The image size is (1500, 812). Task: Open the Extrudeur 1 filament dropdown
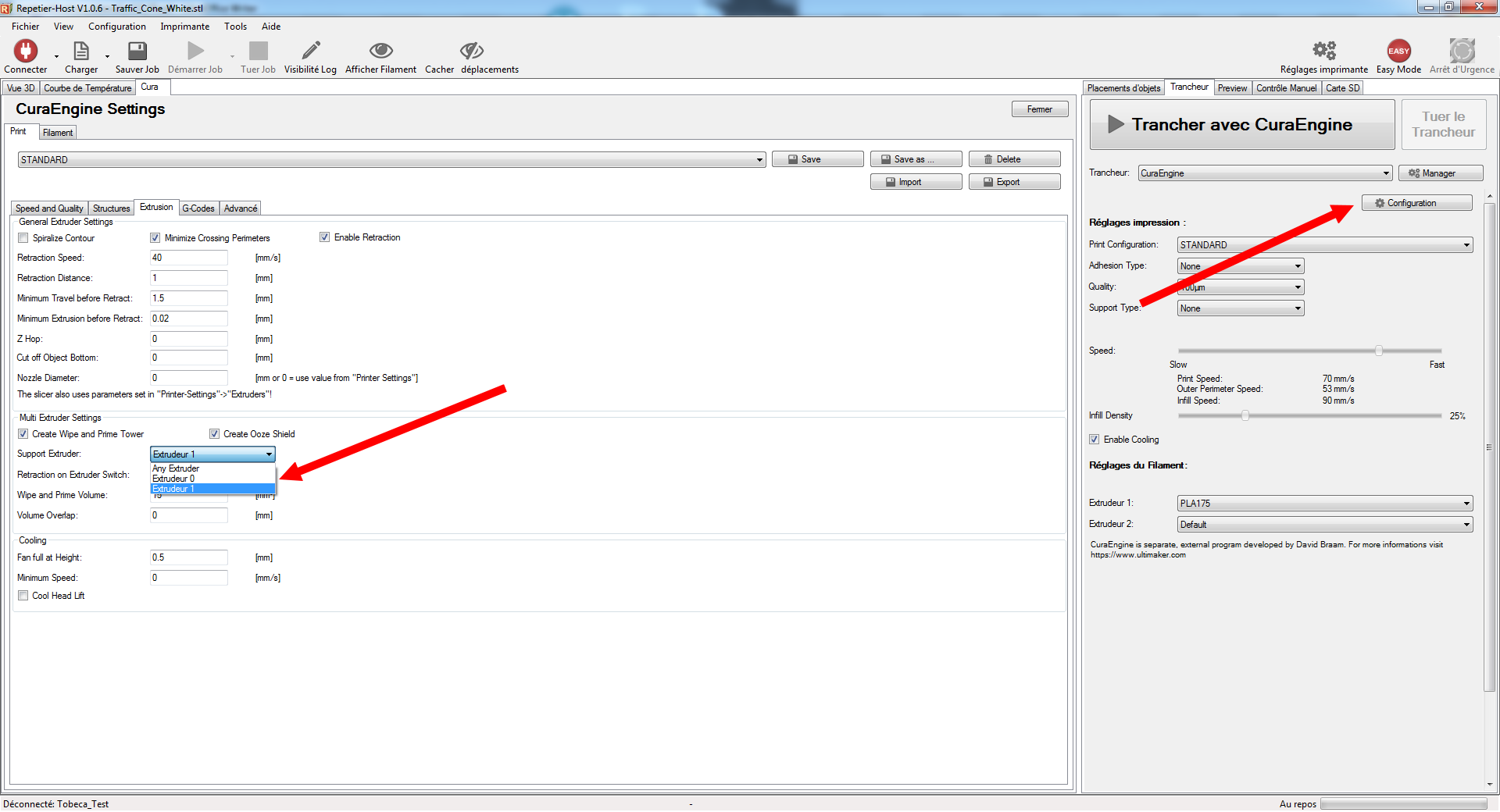click(1324, 504)
